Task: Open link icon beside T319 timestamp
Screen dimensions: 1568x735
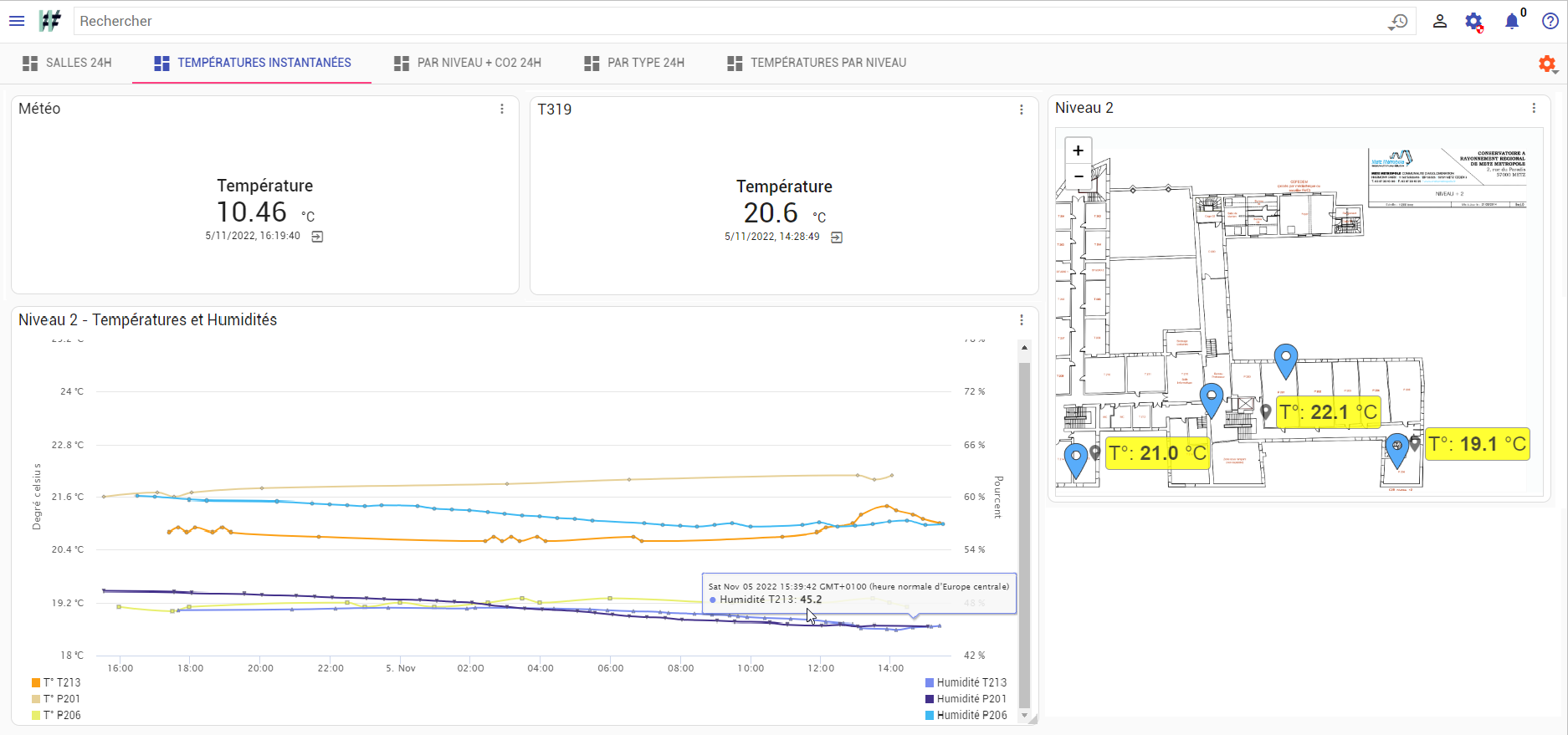Action: (837, 237)
